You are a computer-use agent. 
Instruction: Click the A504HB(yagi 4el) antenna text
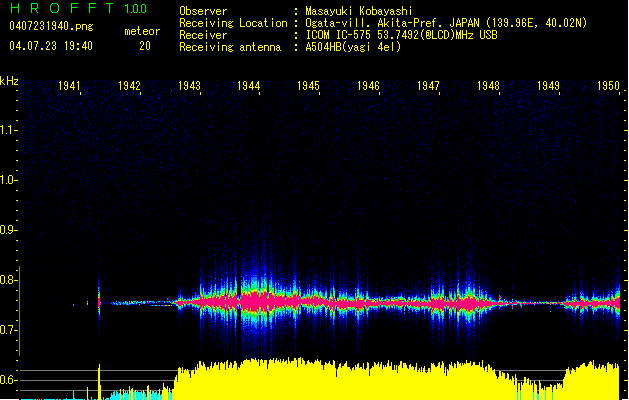[x=353, y=47]
